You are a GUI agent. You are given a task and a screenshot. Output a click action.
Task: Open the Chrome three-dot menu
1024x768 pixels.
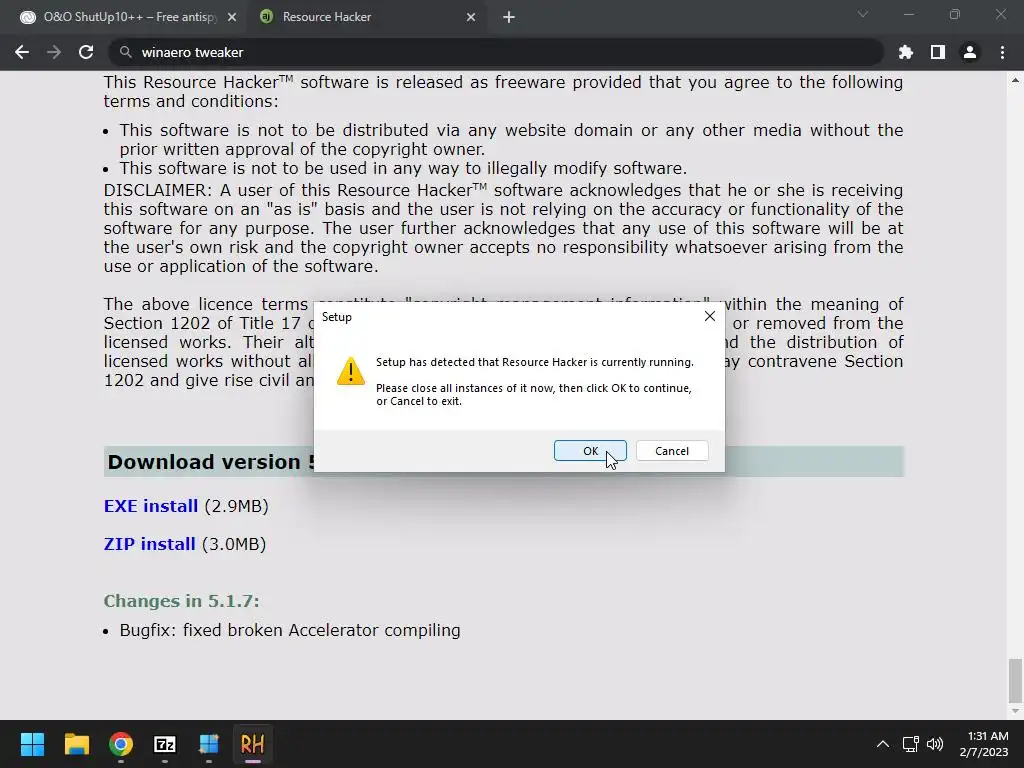(1002, 52)
